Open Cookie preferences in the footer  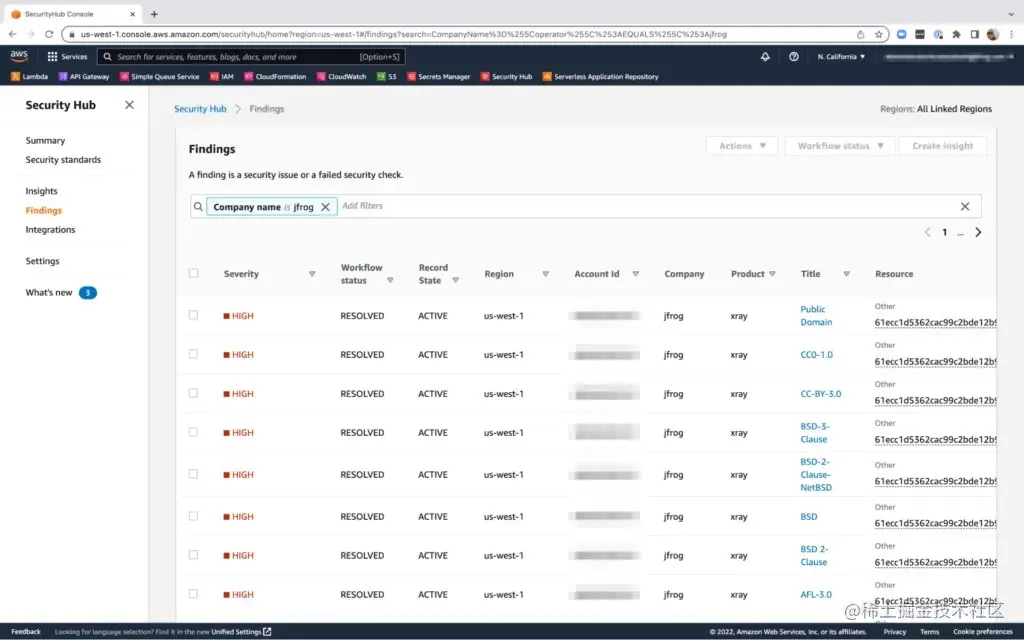point(982,632)
